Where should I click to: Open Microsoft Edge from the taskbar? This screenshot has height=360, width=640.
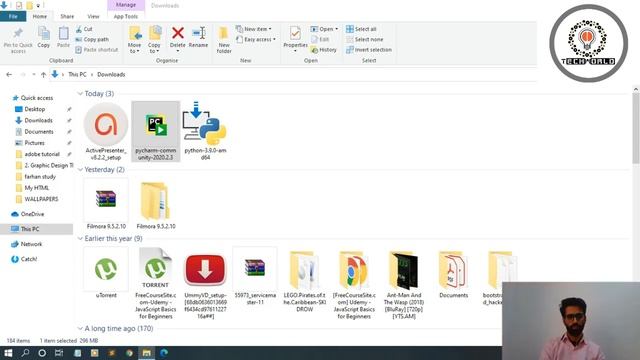[164, 353]
